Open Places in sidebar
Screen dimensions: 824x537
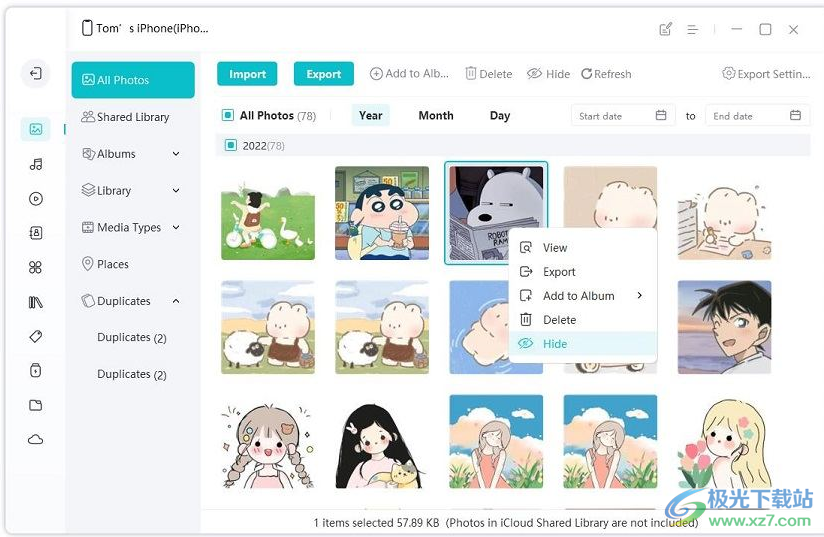pos(105,264)
